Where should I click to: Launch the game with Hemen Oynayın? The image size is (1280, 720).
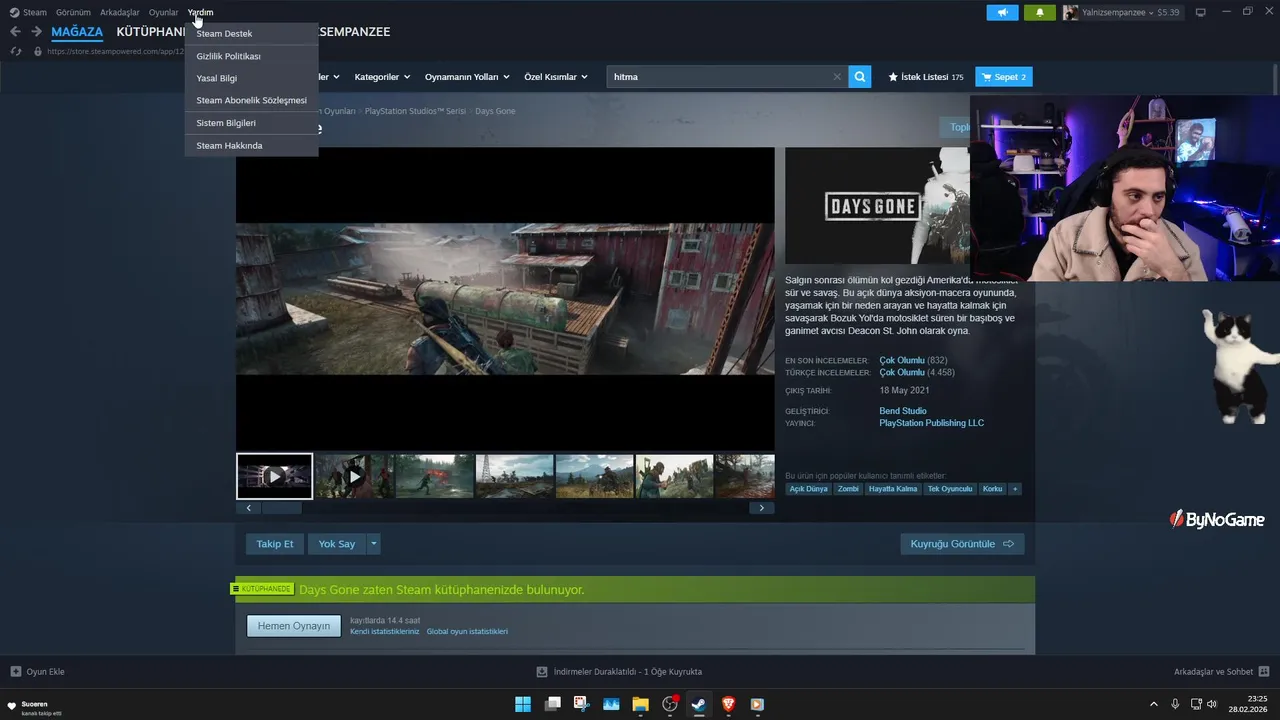coord(294,626)
